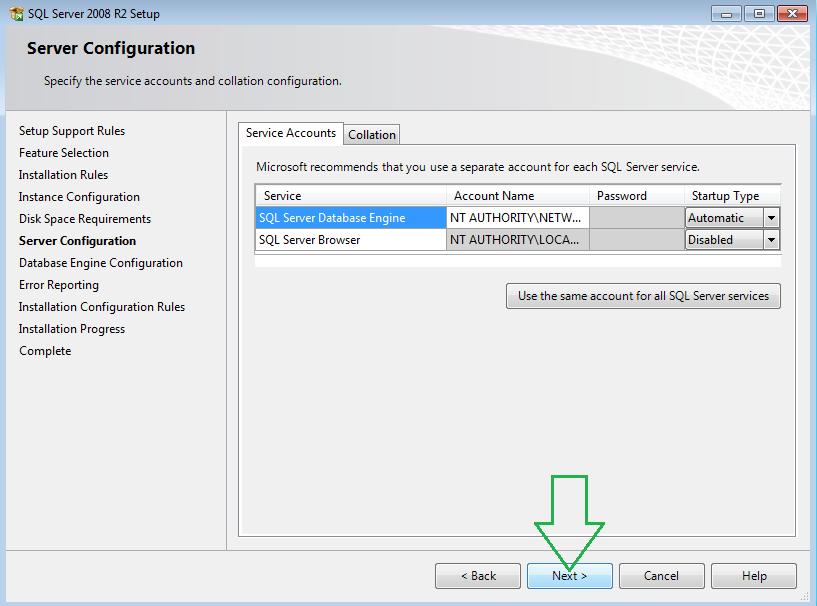This screenshot has width=817, height=606.
Task: Click Setup Support Rules step
Action: click(x=72, y=131)
